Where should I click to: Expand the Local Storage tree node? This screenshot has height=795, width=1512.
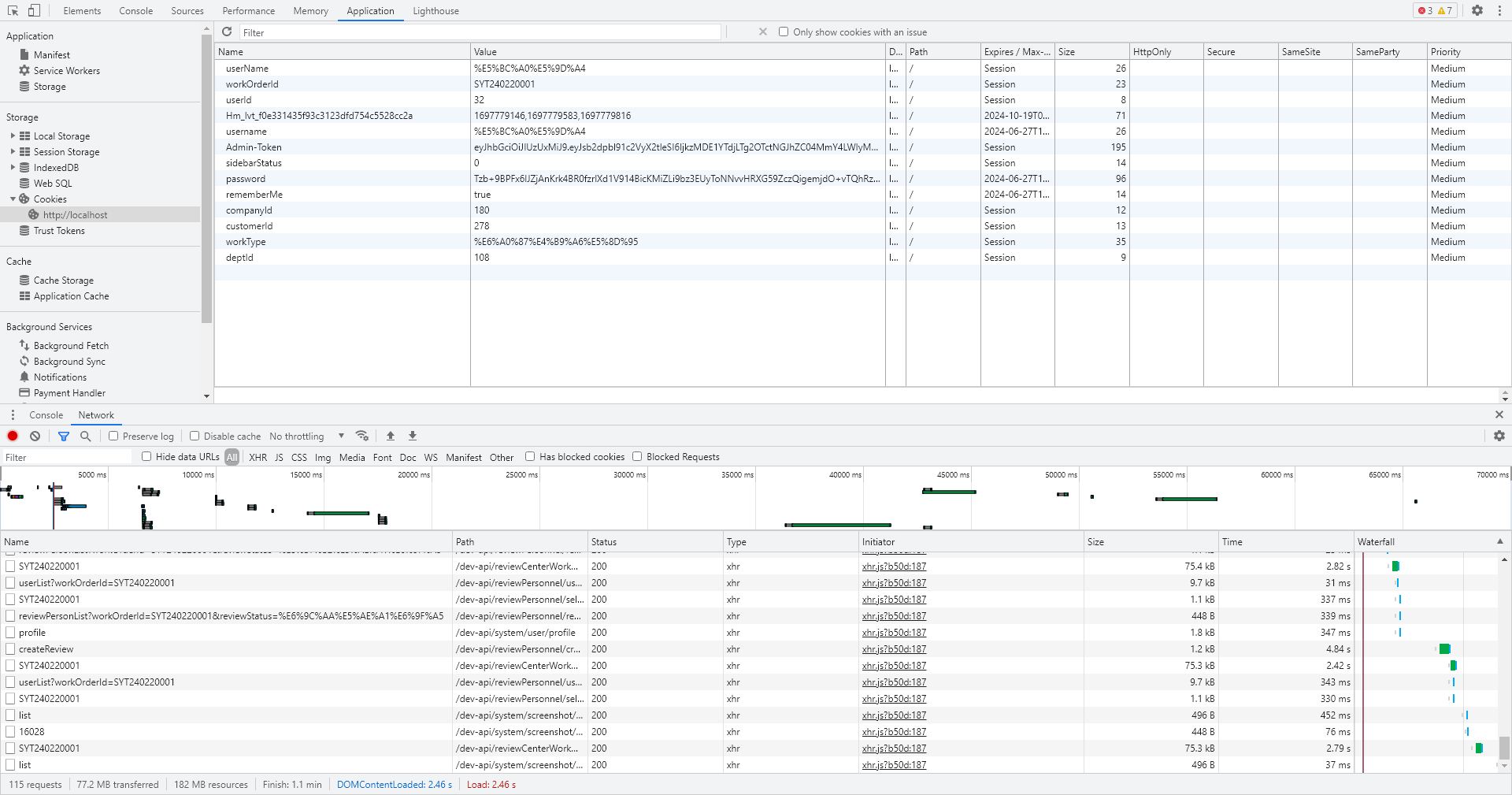[x=13, y=136]
